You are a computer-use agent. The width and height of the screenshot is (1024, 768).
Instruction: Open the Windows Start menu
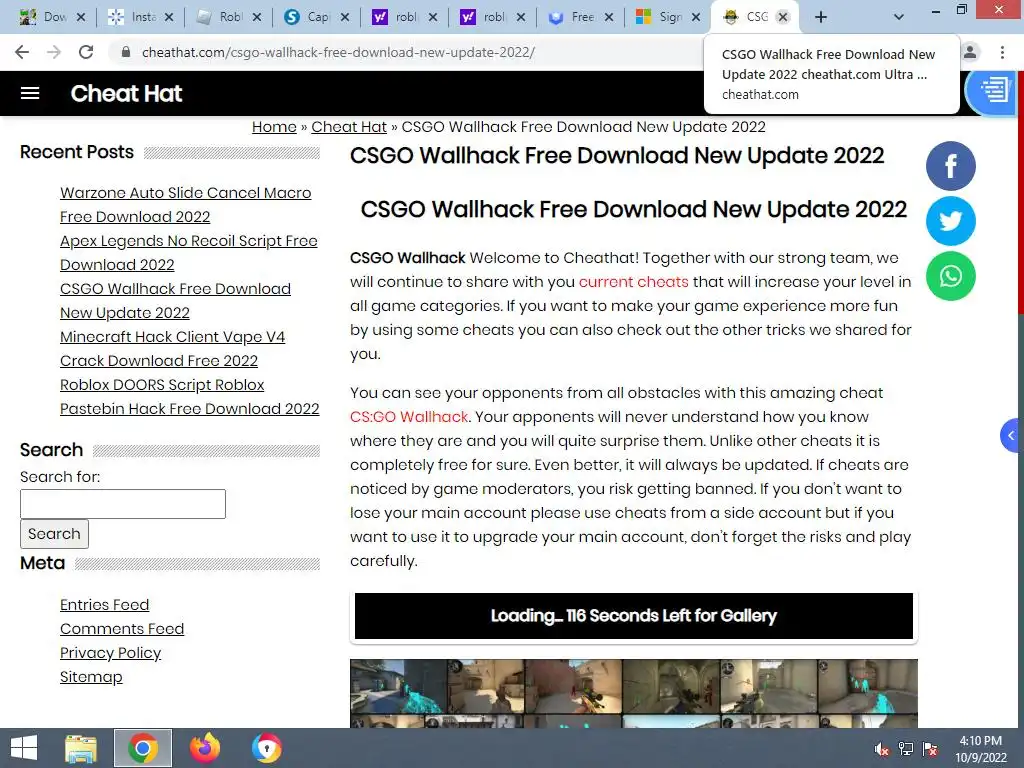(24, 748)
